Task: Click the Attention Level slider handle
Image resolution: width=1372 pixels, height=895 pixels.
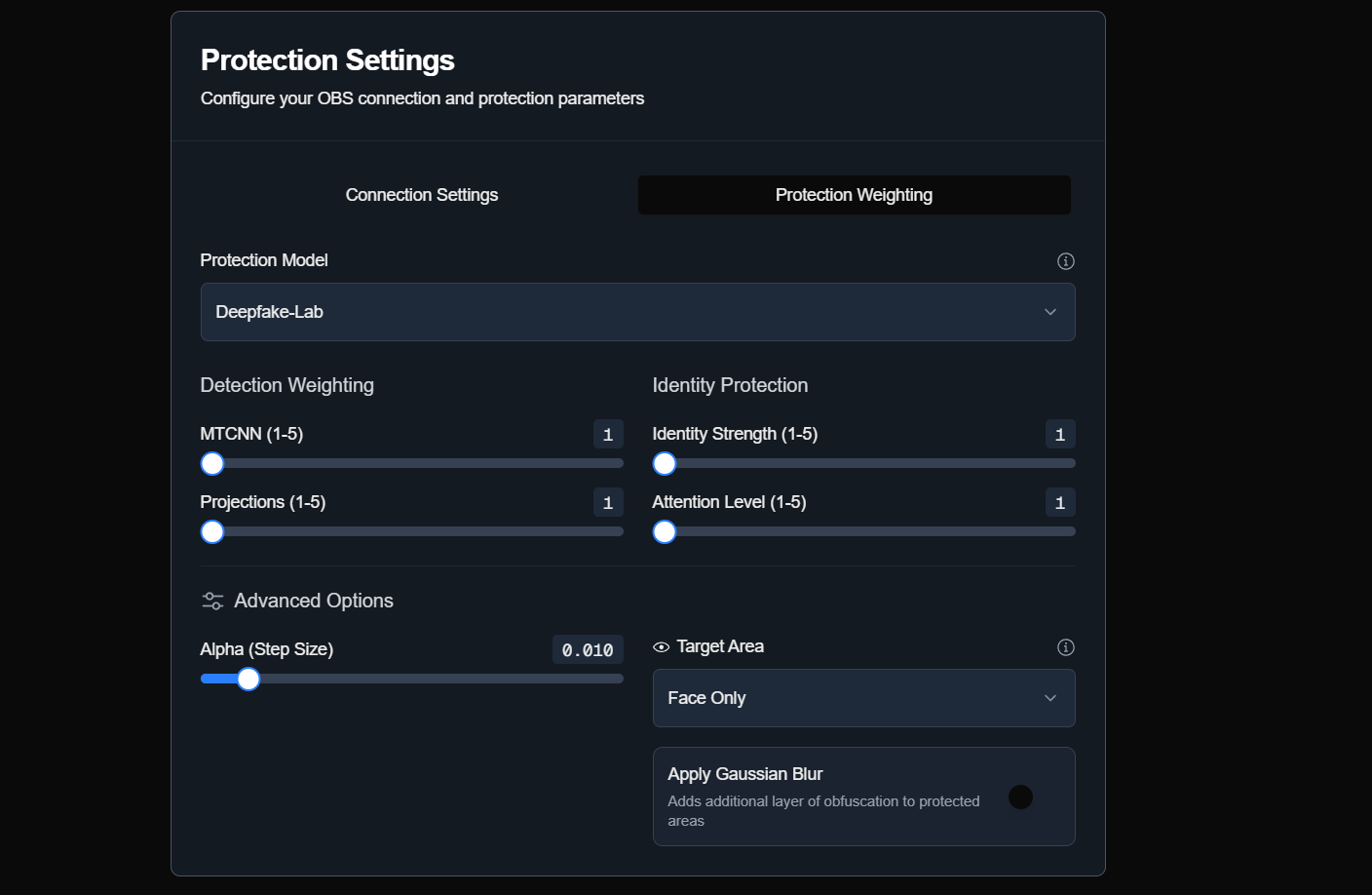Action: tap(665, 532)
